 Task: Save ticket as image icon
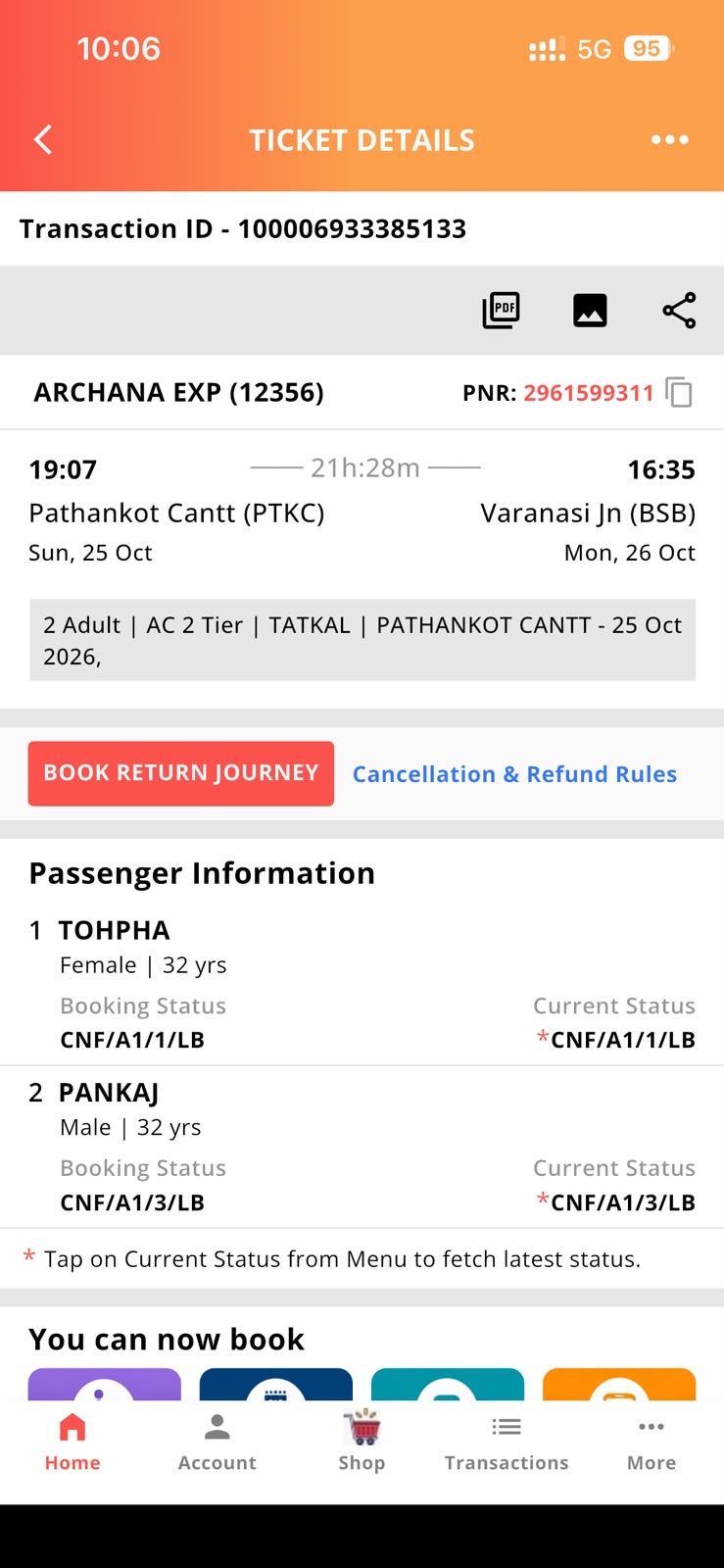click(590, 311)
